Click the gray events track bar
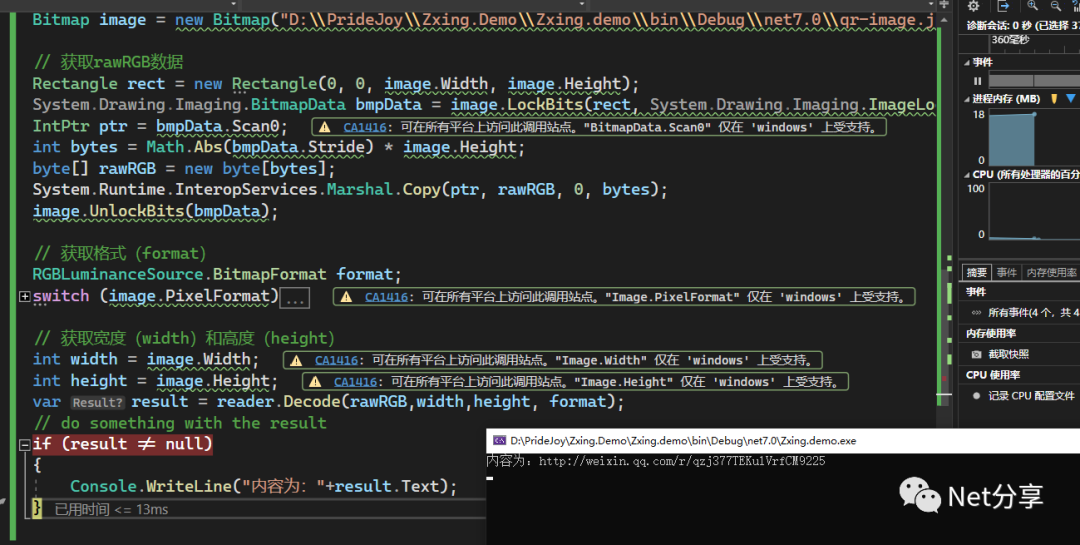The height and width of the screenshot is (545, 1080). coord(1035,81)
